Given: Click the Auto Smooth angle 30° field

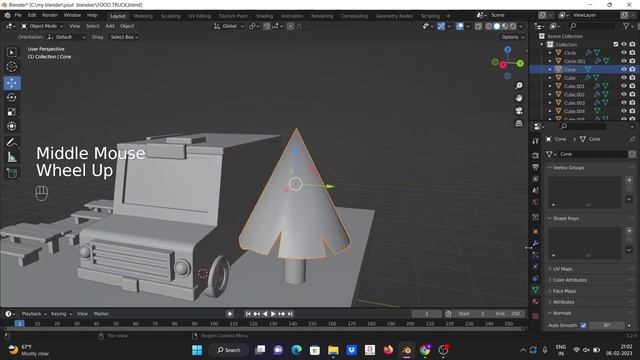Looking at the screenshot, I should (607, 325).
